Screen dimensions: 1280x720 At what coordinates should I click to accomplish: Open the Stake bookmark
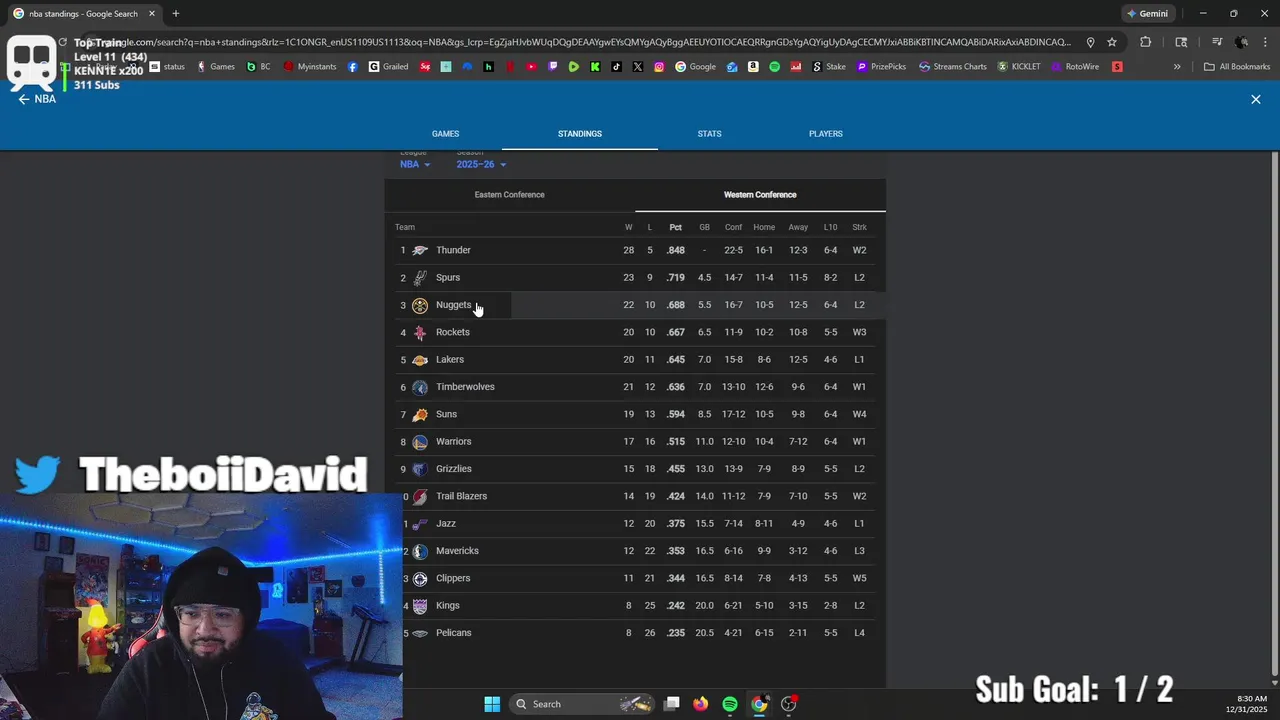pos(829,67)
